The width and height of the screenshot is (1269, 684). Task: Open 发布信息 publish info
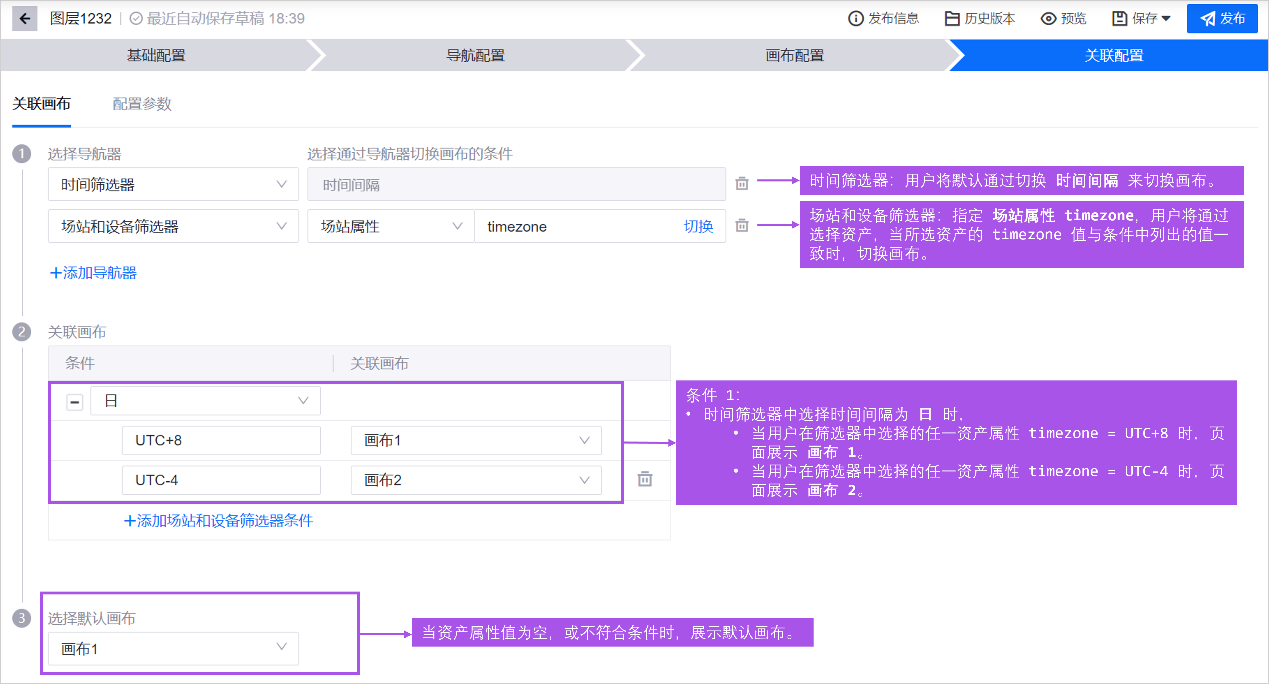pos(883,18)
